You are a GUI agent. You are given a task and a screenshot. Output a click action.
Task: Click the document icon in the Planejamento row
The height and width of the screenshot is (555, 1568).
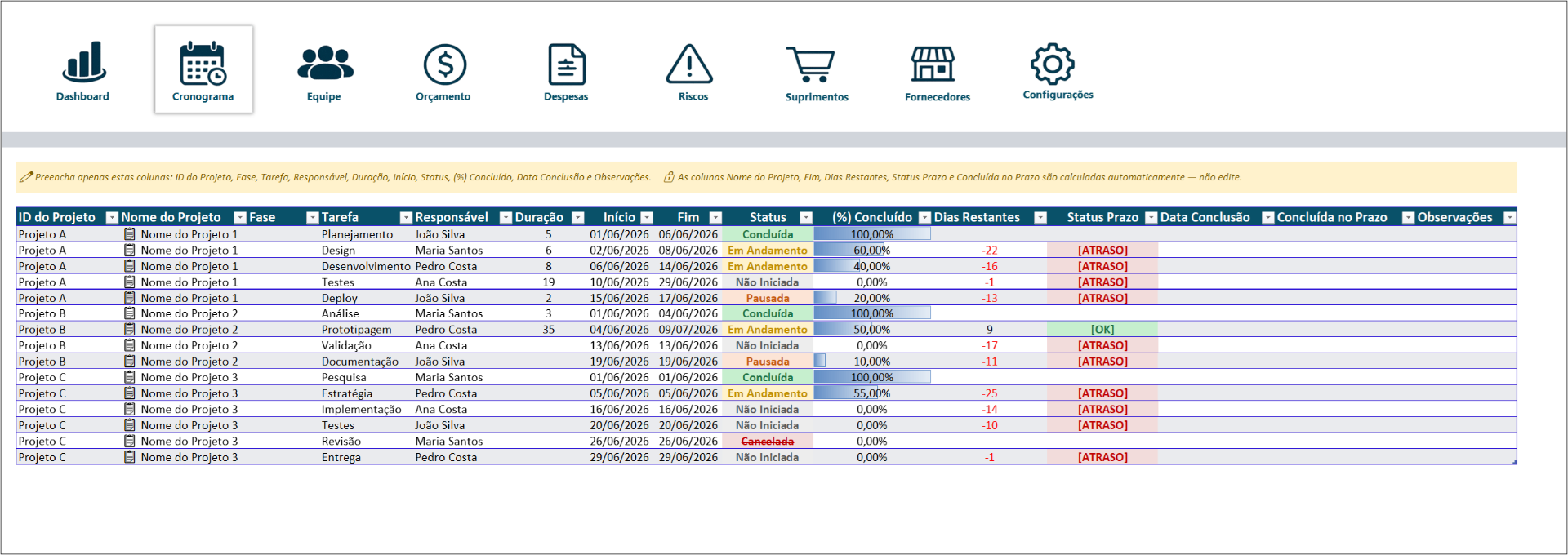click(129, 234)
